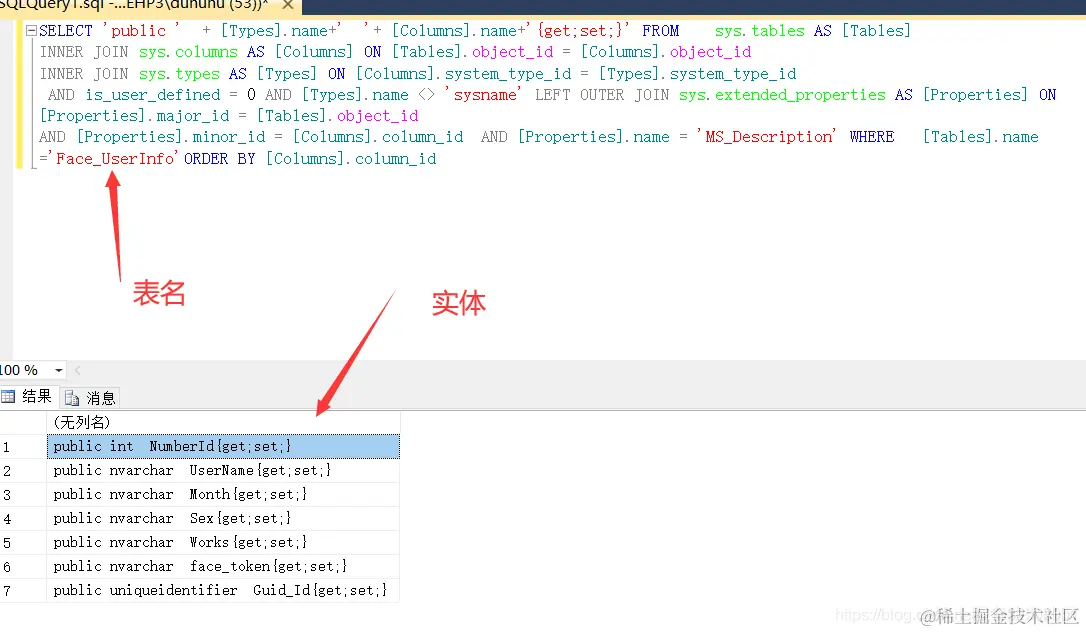Open the 100 % zoom dropdown
The width and height of the screenshot is (1086, 633).
click(x=59, y=371)
